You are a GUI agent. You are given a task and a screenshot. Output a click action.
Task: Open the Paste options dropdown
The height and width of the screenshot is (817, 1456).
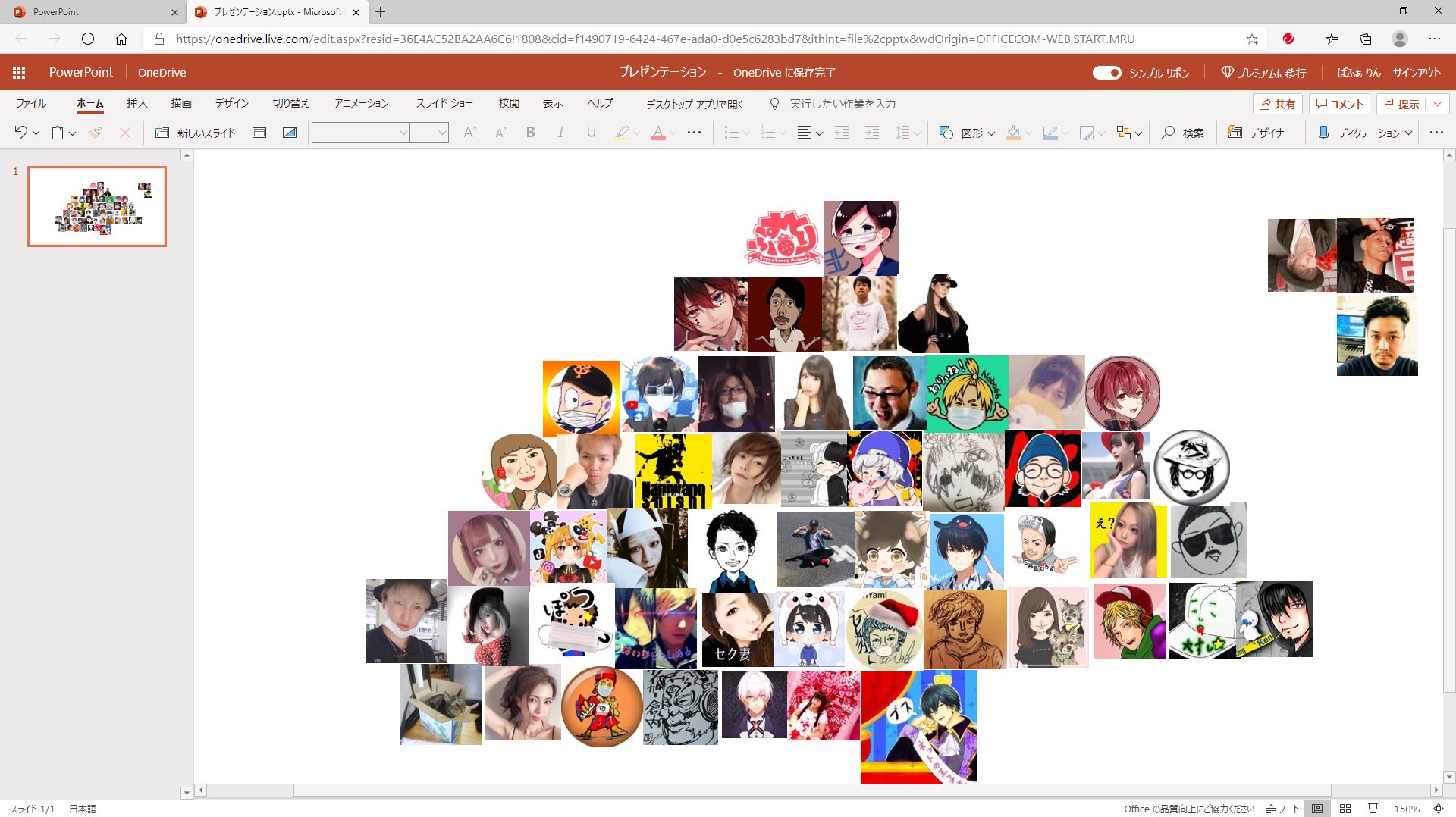click(x=70, y=133)
